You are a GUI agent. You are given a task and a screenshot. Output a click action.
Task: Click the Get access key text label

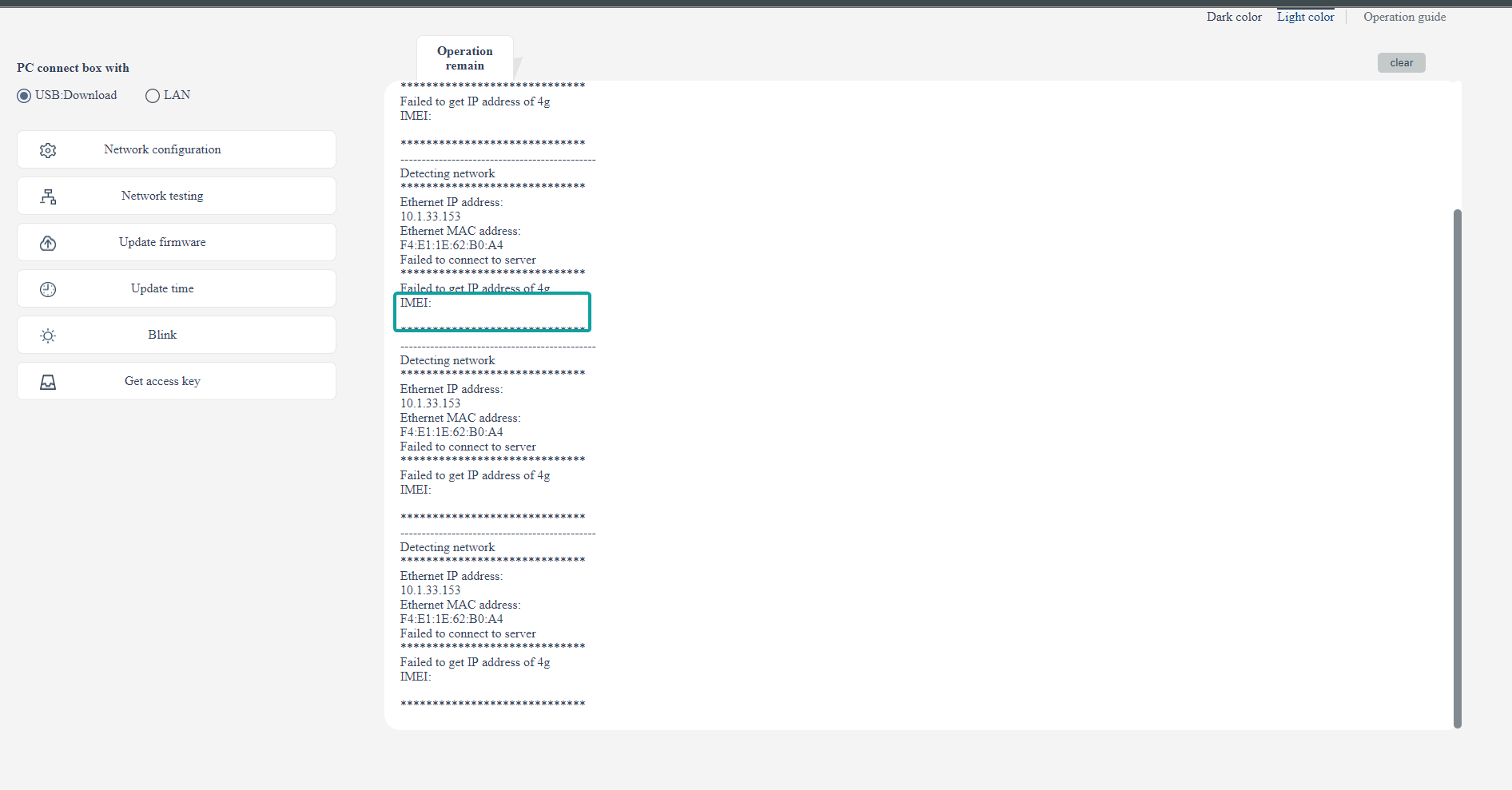162,381
